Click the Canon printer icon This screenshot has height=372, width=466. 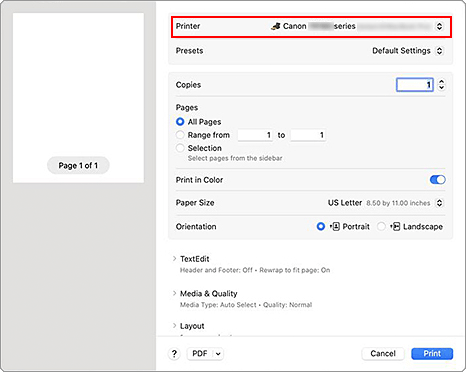[x=276, y=26]
